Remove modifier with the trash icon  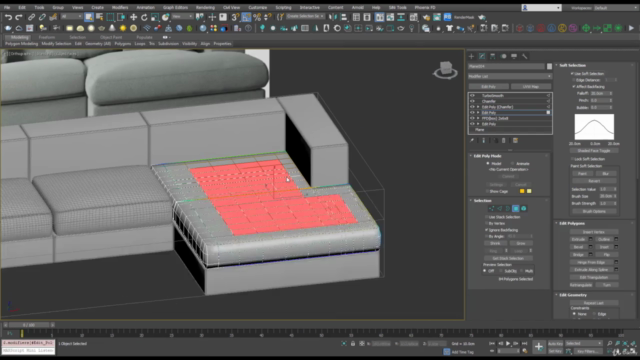[x=504, y=140]
